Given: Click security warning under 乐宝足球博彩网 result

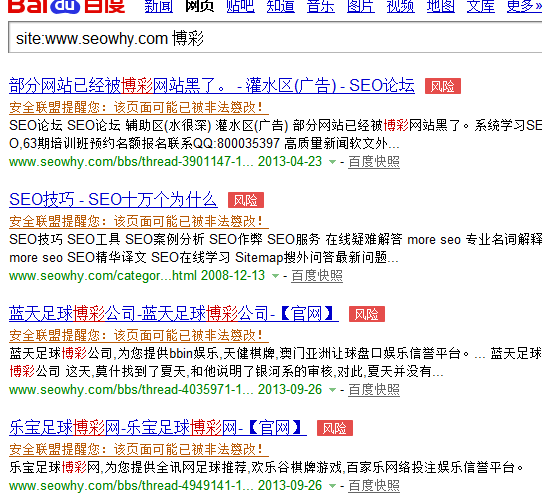Looking at the screenshot, I should point(139,450).
